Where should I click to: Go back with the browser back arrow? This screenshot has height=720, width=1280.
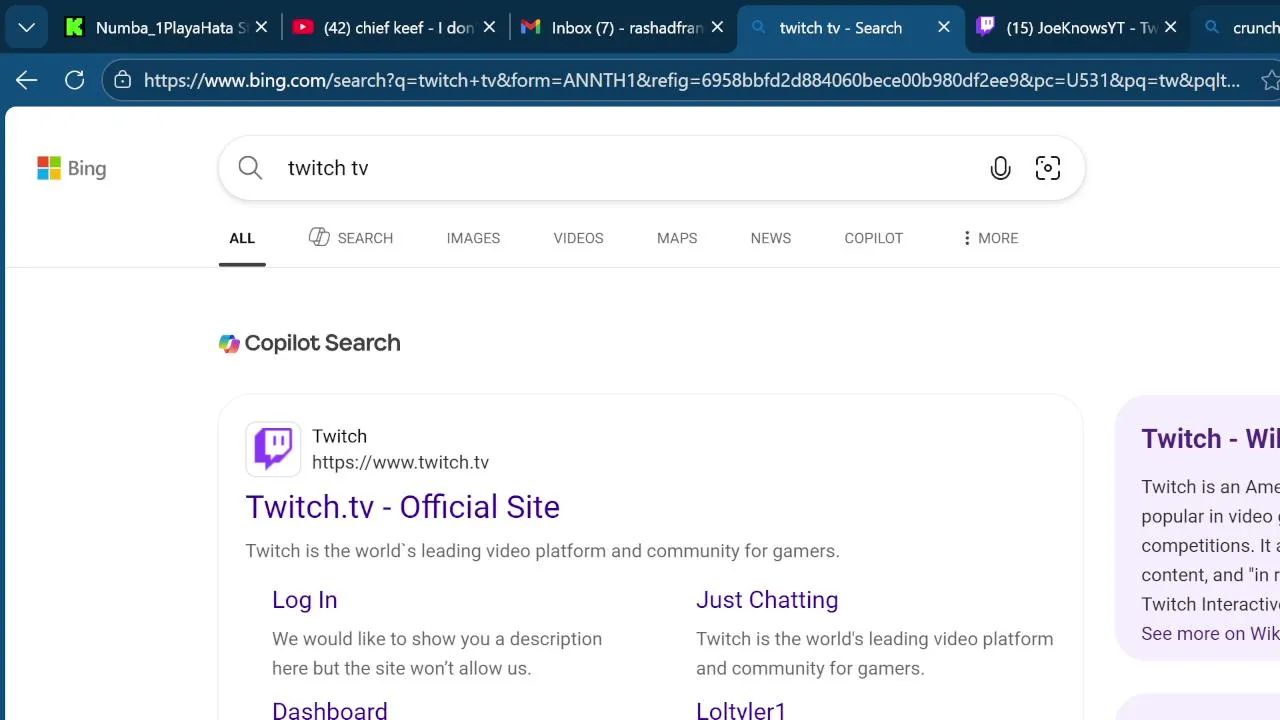point(27,80)
